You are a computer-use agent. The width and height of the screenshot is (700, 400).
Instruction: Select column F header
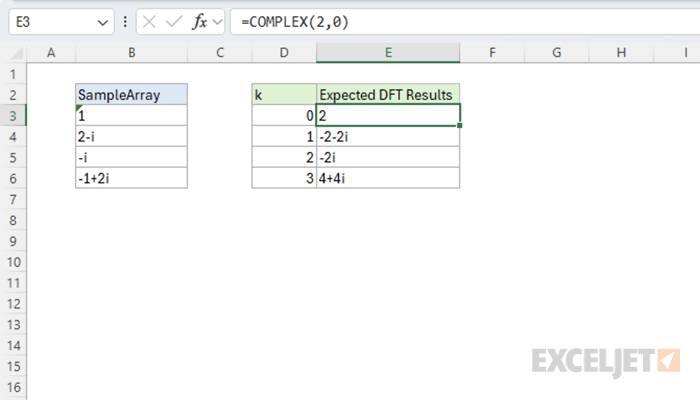[x=492, y=53]
